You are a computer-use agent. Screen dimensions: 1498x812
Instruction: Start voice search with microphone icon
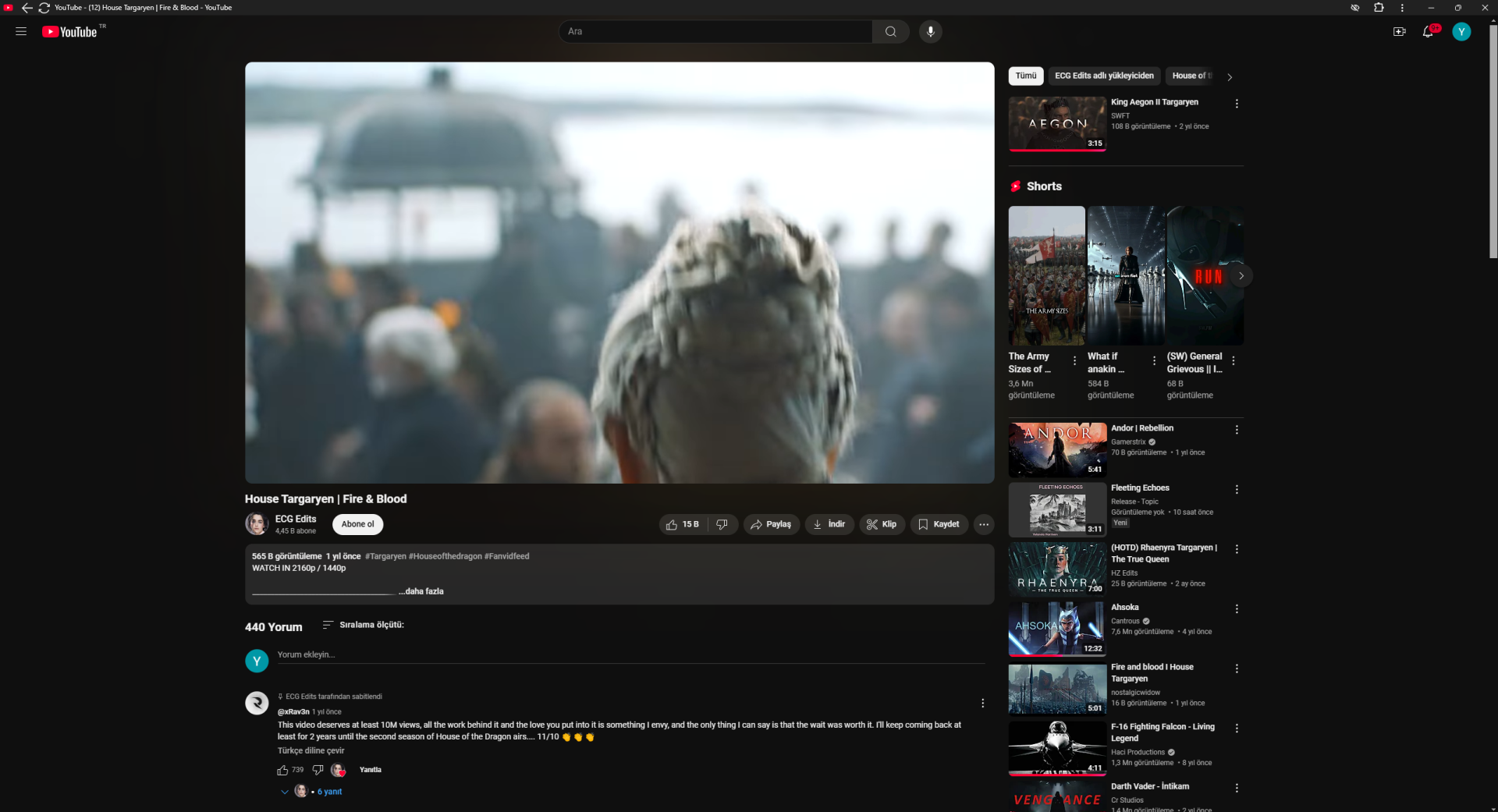[x=930, y=32]
